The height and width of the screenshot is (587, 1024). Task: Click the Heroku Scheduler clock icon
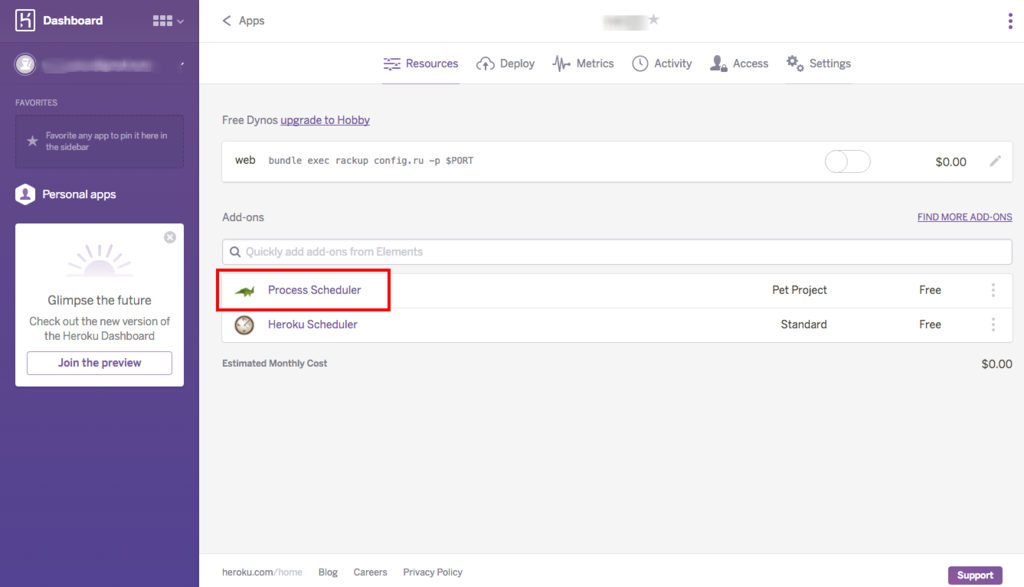click(x=245, y=325)
